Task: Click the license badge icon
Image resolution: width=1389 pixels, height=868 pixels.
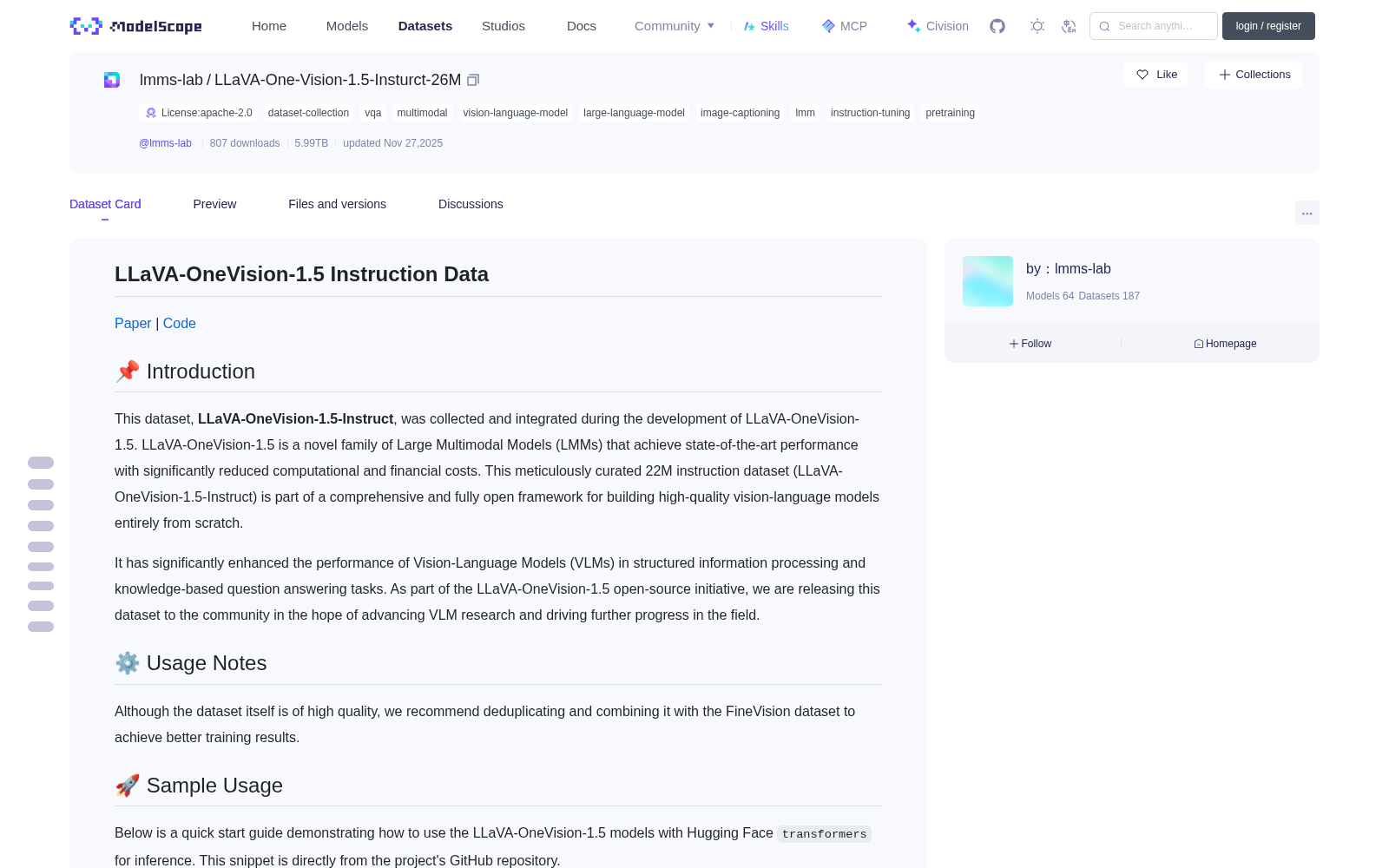Action: click(151, 113)
